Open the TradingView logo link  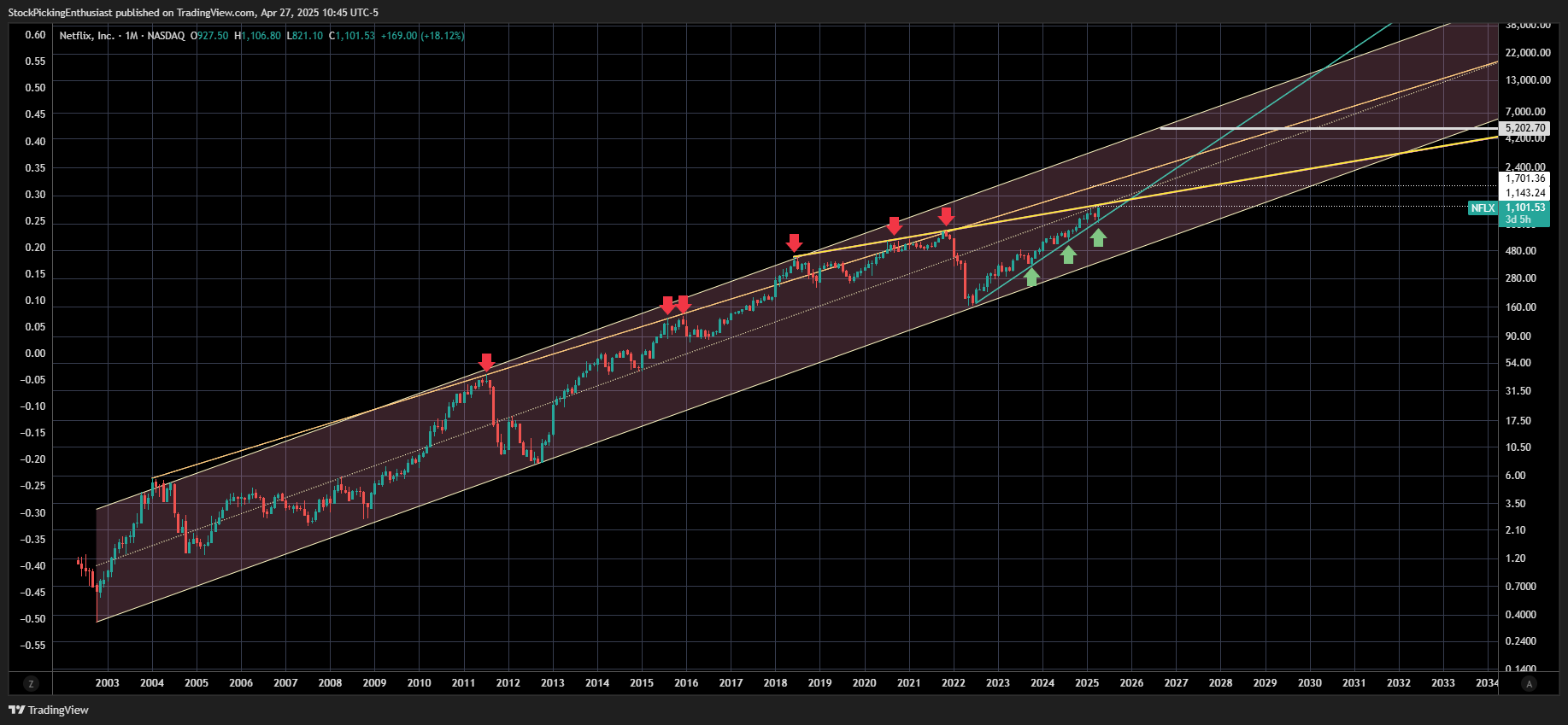pyautogui.click(x=49, y=710)
